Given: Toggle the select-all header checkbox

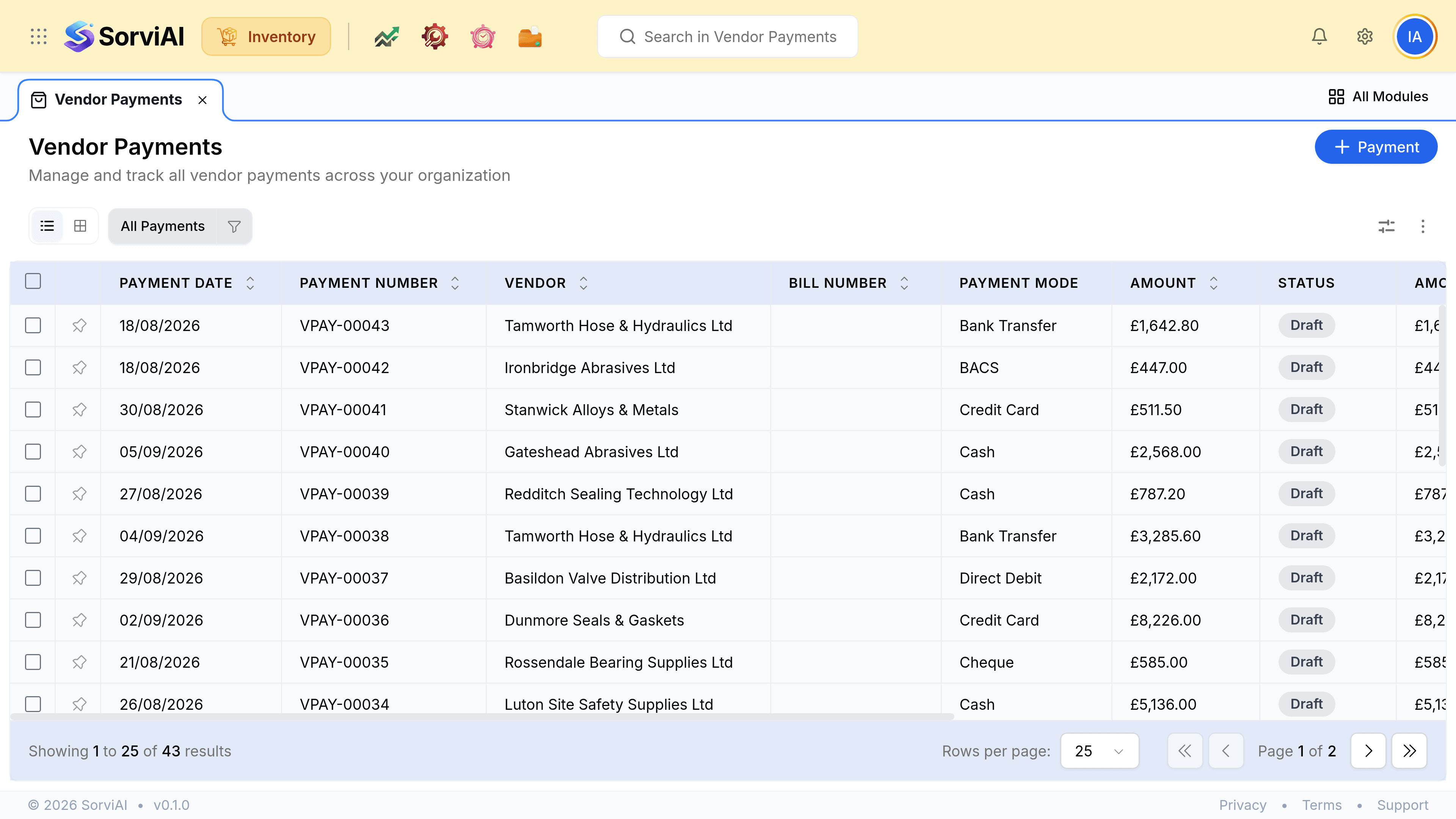Looking at the screenshot, I should [33, 281].
